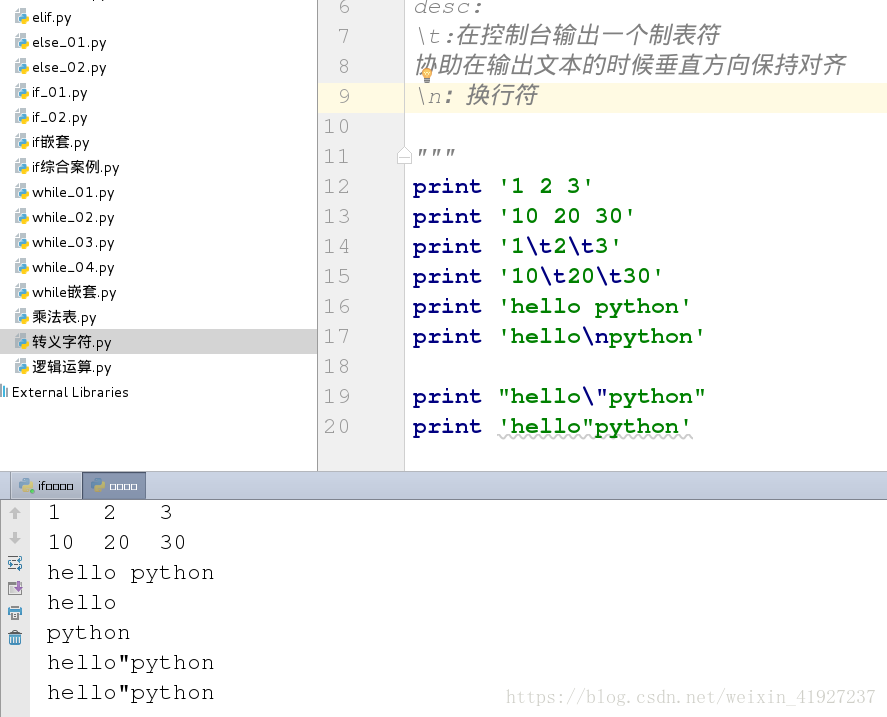The width and height of the screenshot is (887, 717).
Task: Click the '10\t20\t30' string
Action: pos(580,276)
